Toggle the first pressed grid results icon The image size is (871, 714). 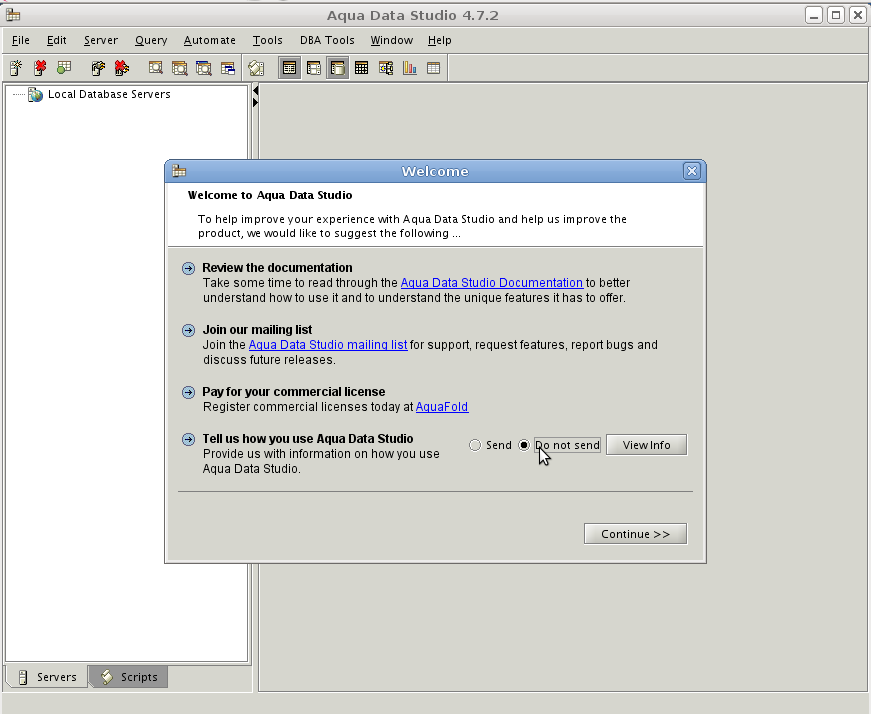[289, 68]
